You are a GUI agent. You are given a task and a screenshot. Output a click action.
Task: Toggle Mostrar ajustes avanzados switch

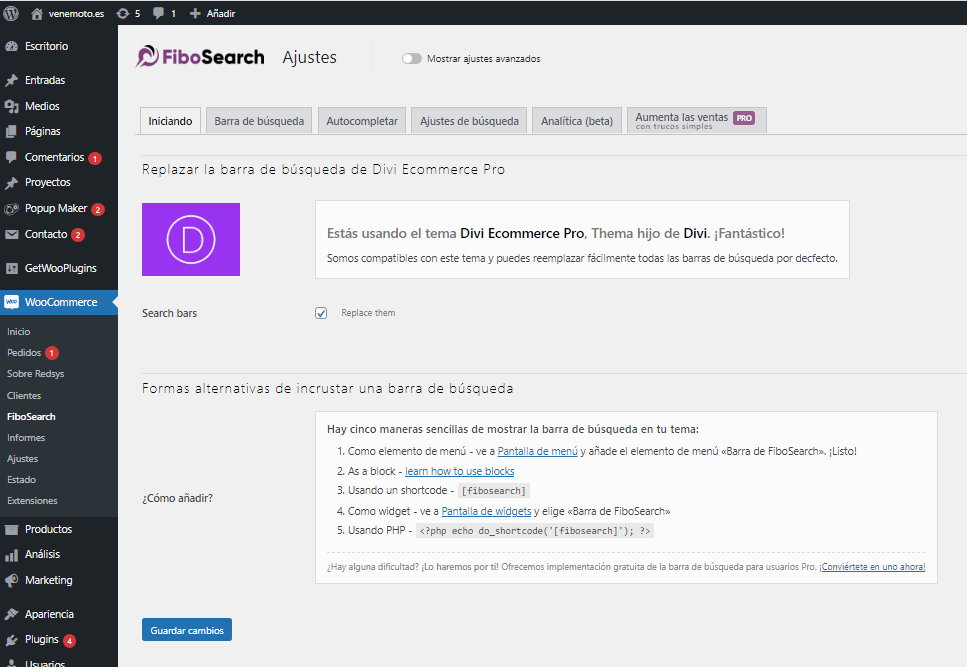[x=411, y=59]
